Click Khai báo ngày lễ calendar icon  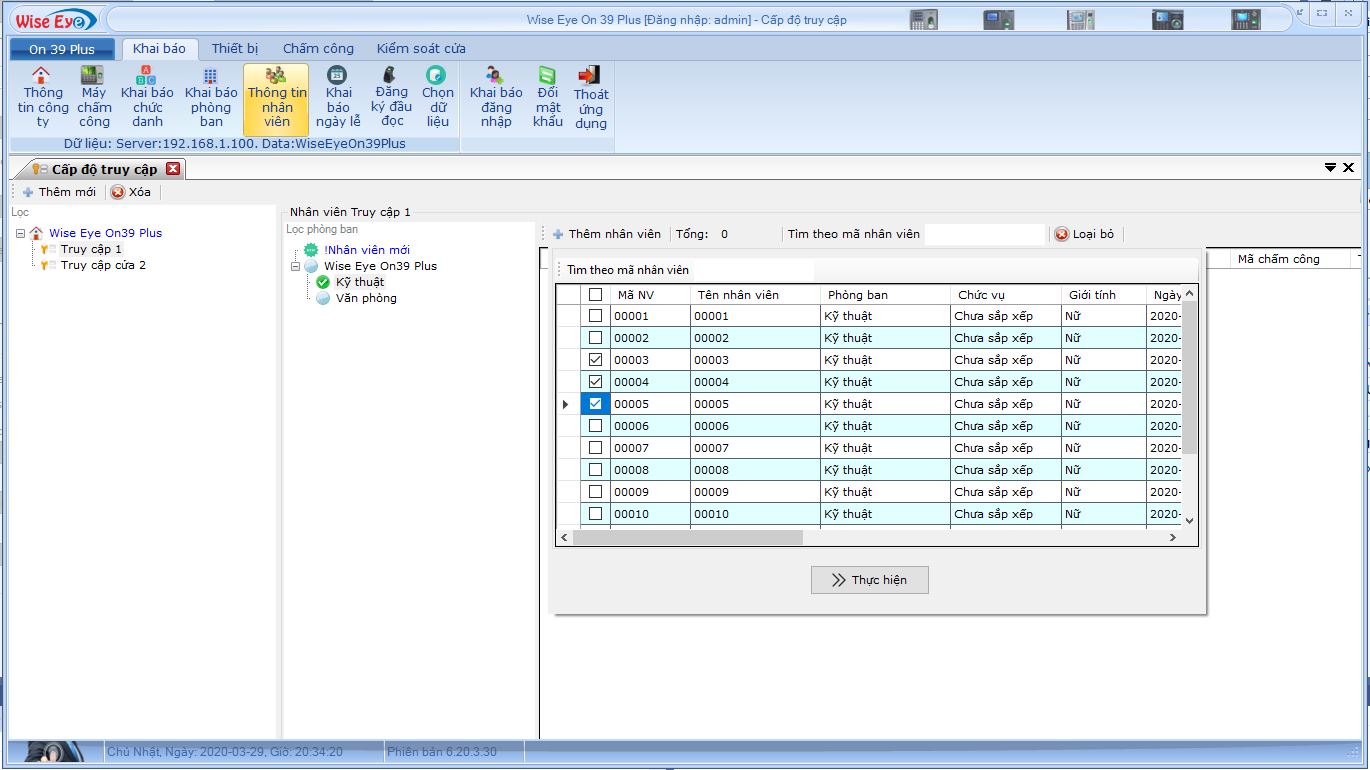[338, 75]
